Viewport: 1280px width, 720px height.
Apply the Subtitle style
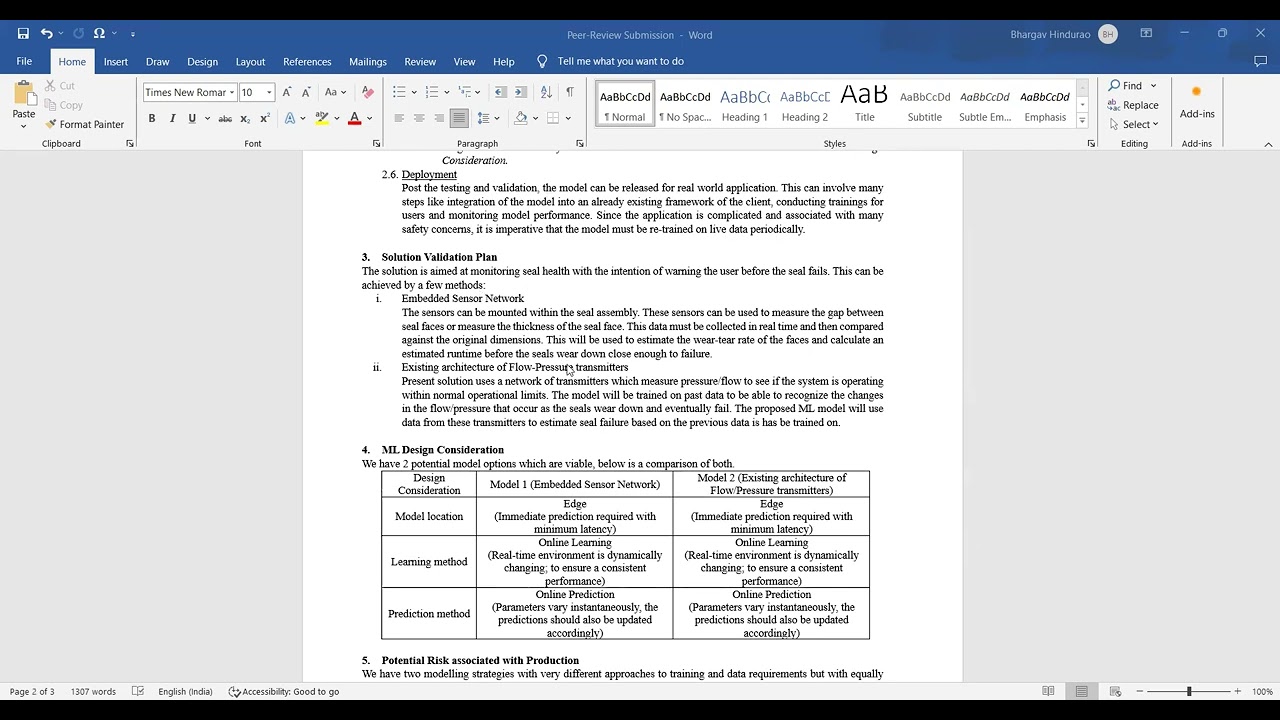point(925,104)
